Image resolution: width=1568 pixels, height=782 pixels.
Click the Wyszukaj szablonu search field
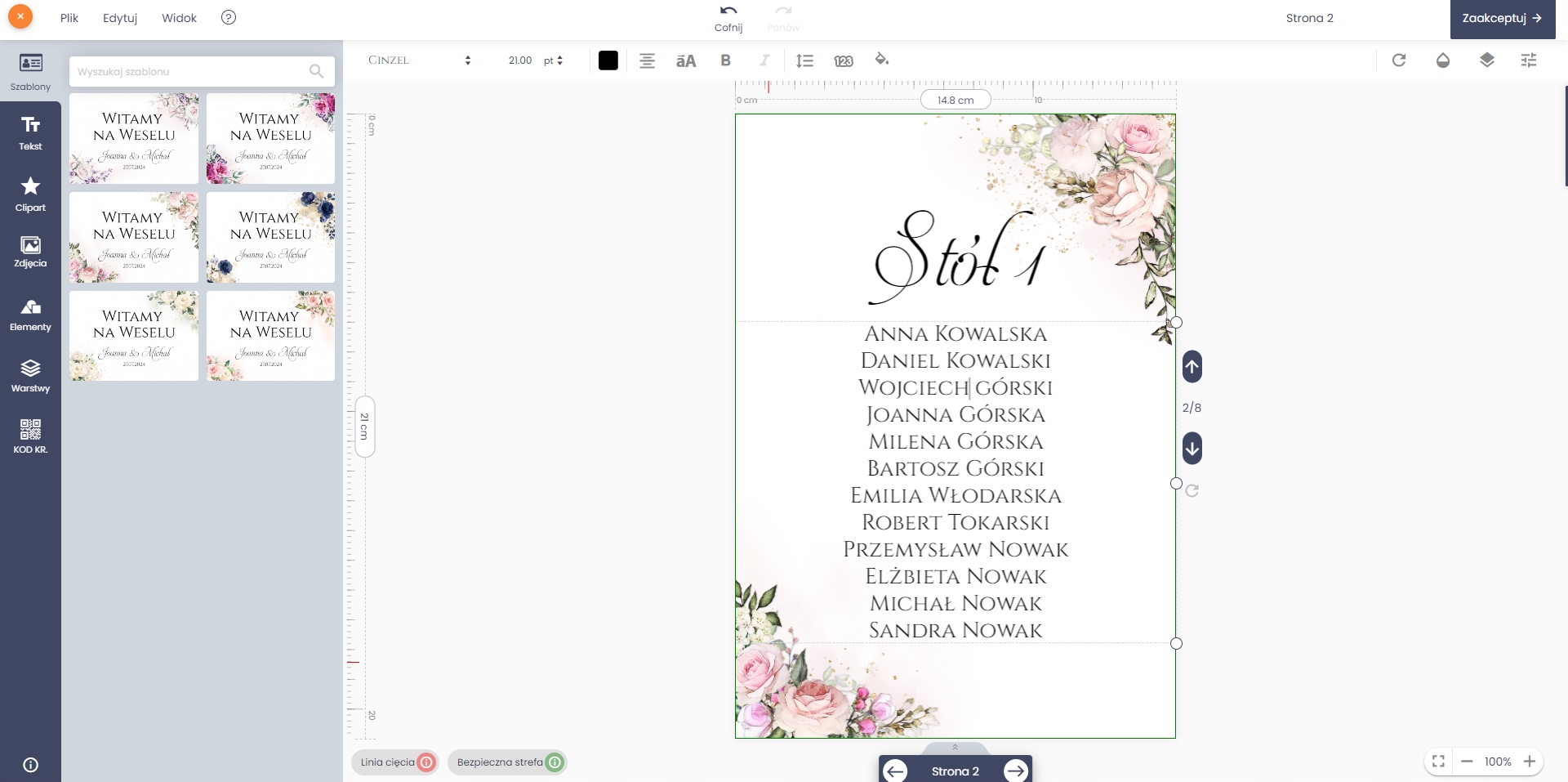click(192, 72)
